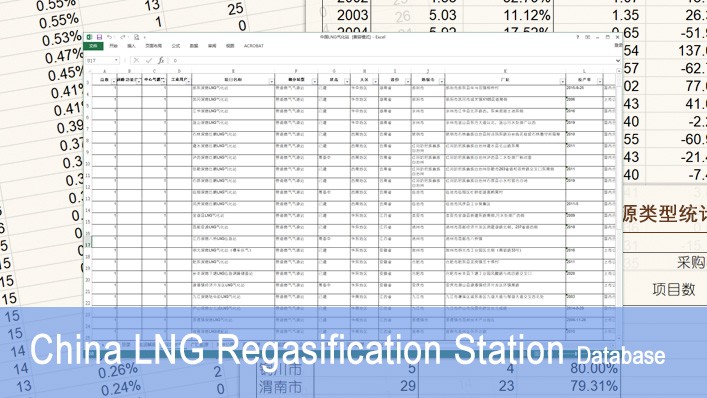
Task: Click the Excel logo icon in title bar
Action: [89, 37]
